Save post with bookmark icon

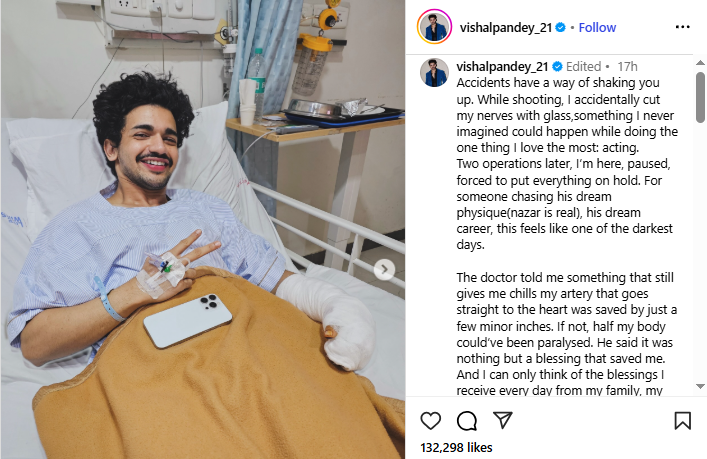pos(683,421)
